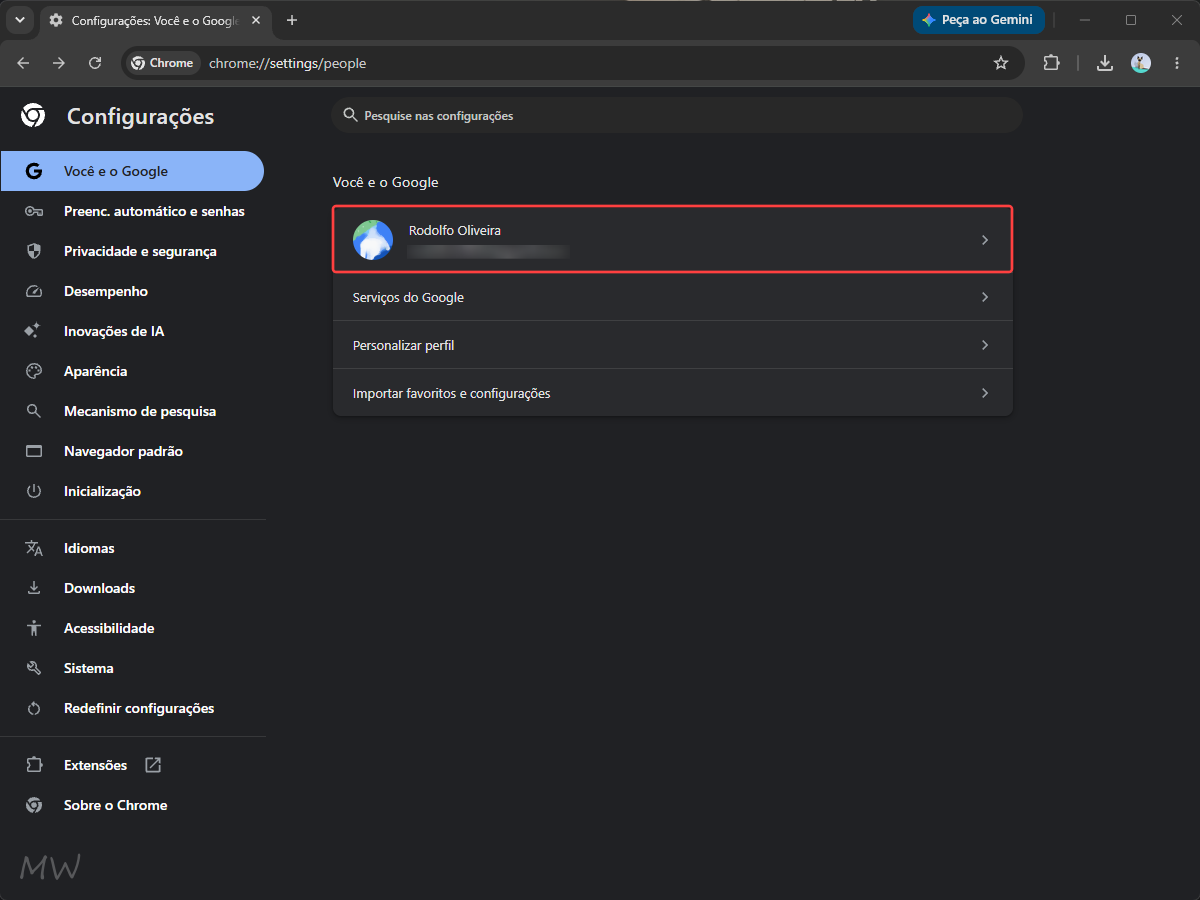Open the toolbar Downloads icon
Image resolution: width=1200 pixels, height=900 pixels.
(1105, 63)
